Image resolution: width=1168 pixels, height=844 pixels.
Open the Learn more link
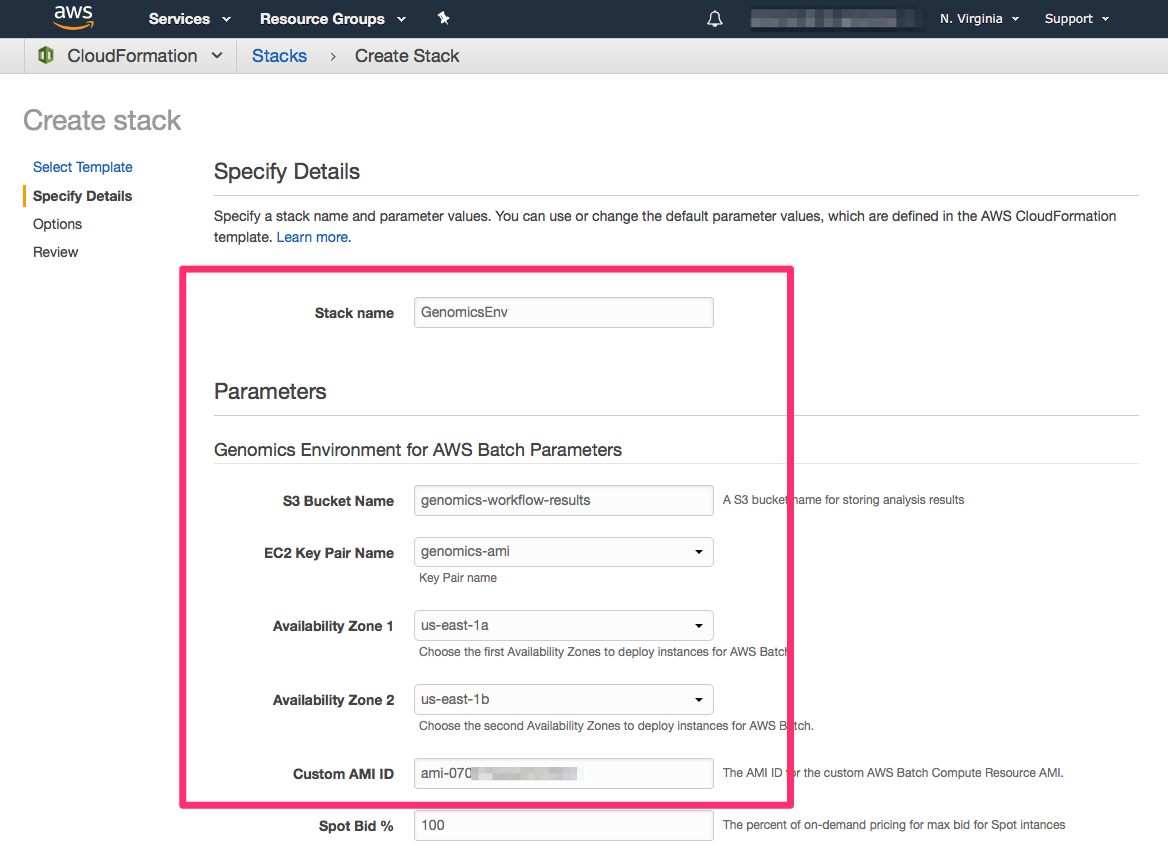click(x=314, y=237)
